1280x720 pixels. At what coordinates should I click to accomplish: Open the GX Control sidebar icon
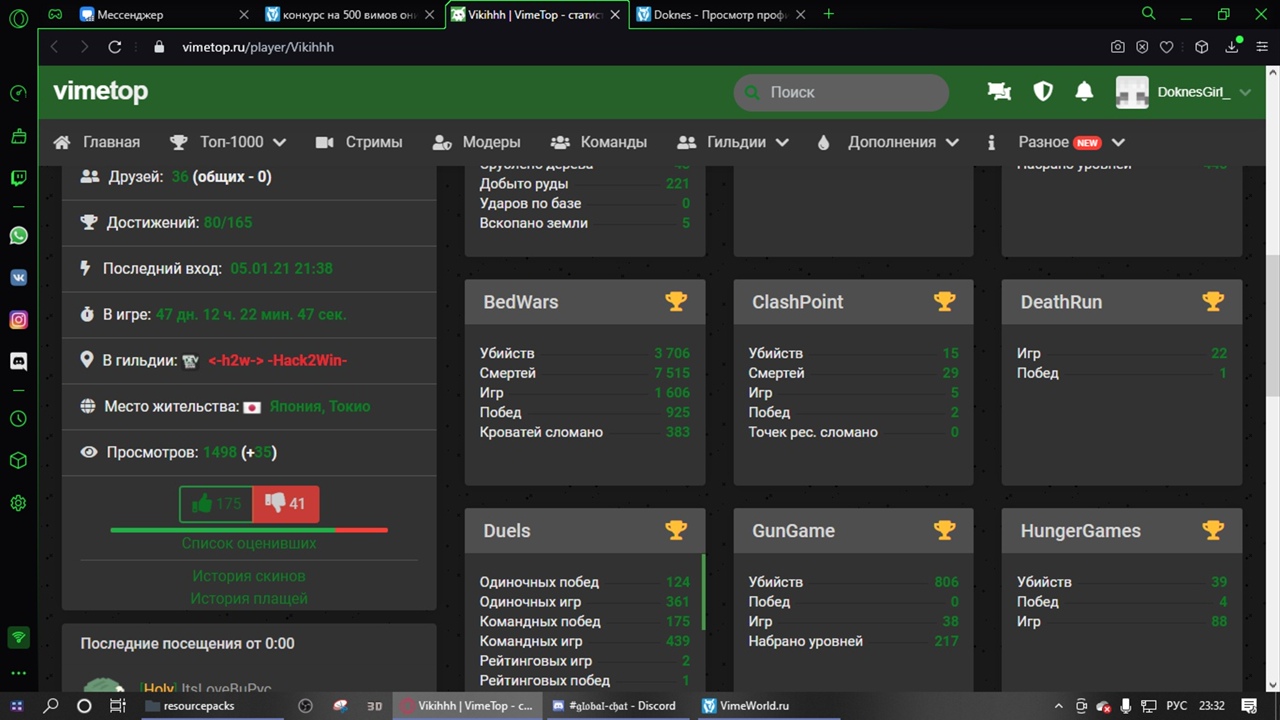[18, 93]
